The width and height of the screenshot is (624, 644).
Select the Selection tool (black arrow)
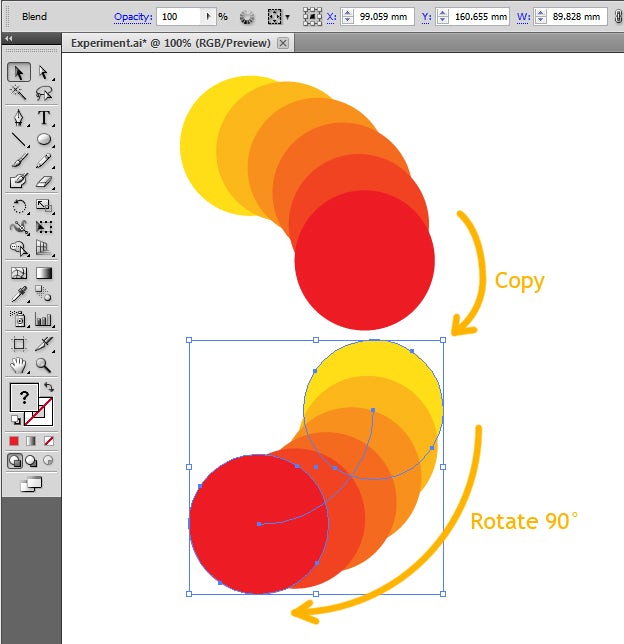(18, 73)
